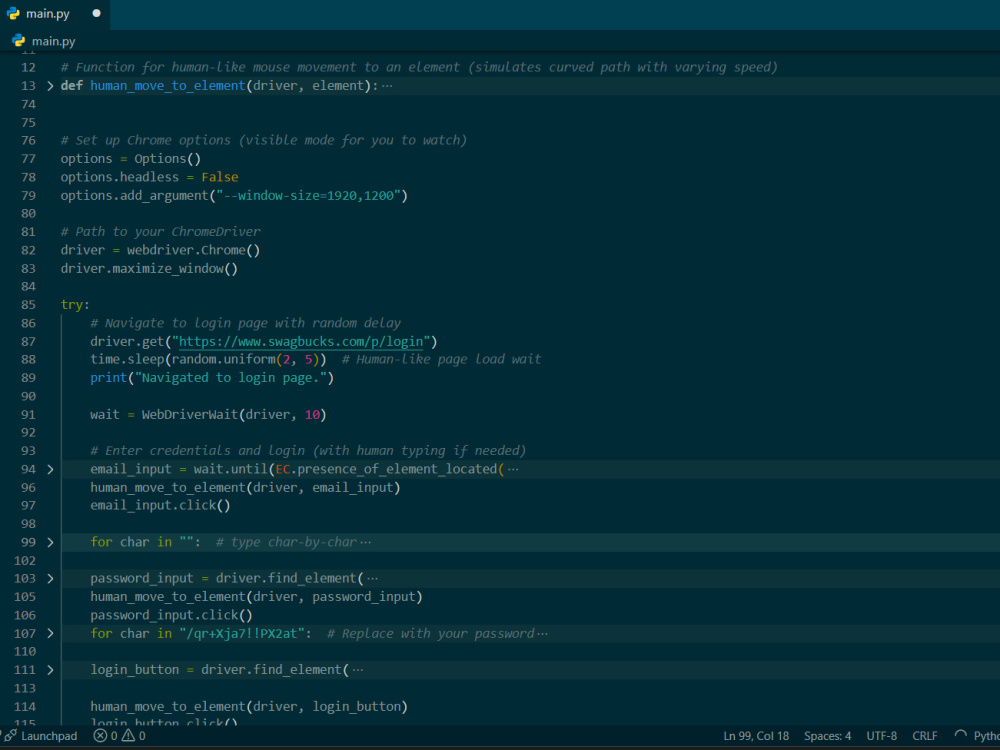Click the unsaved dot on main.py tab
This screenshot has height=750, width=1000.
96,13
